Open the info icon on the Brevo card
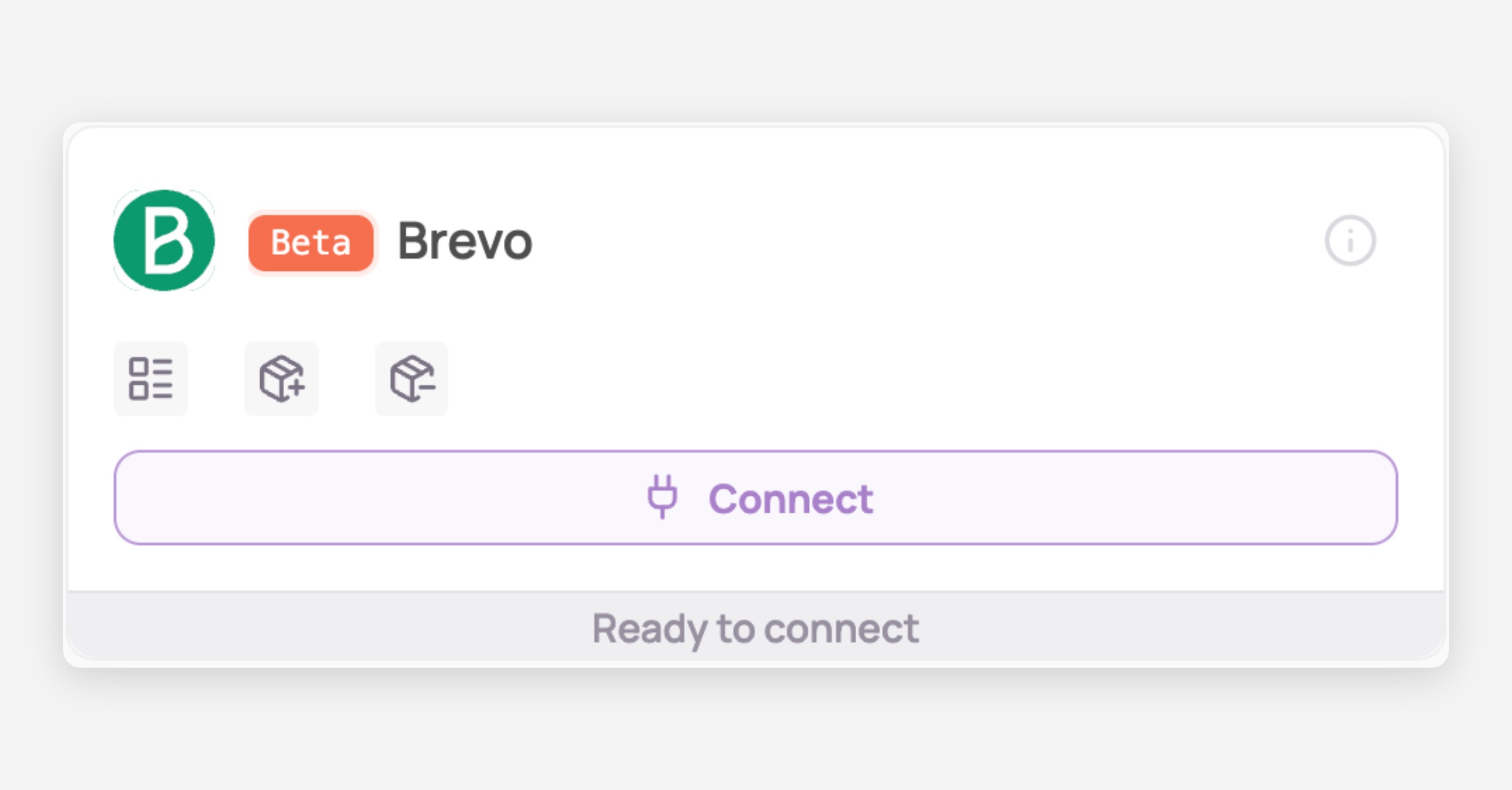 [1349, 241]
